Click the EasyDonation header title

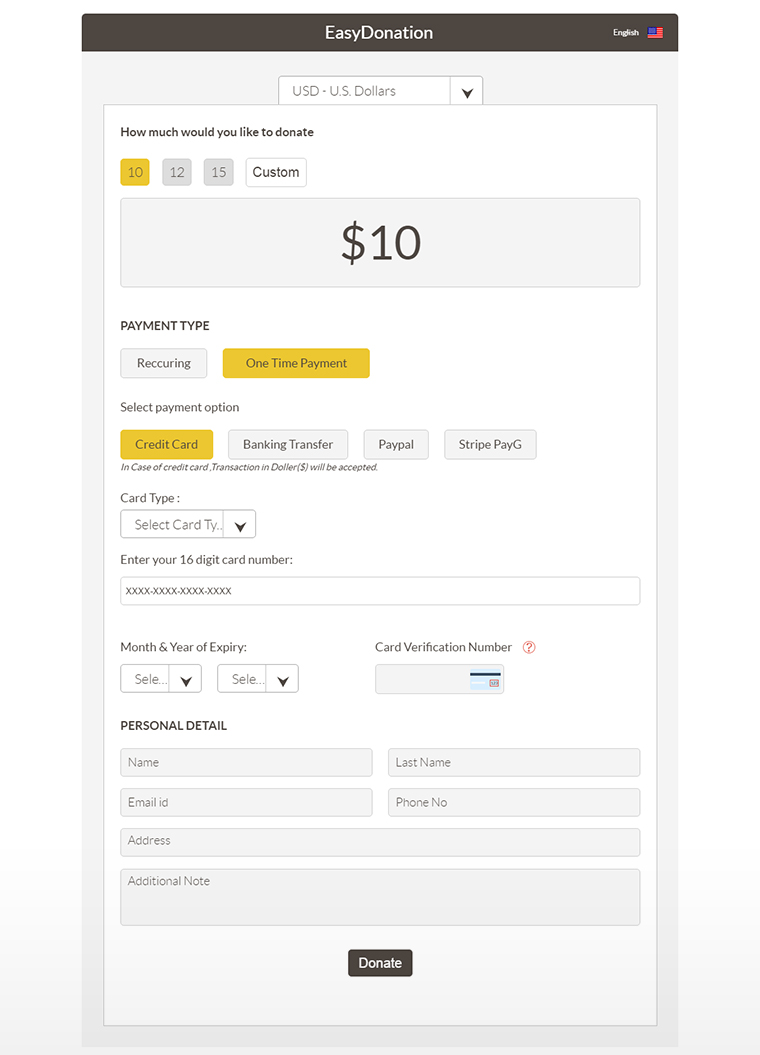tap(379, 32)
